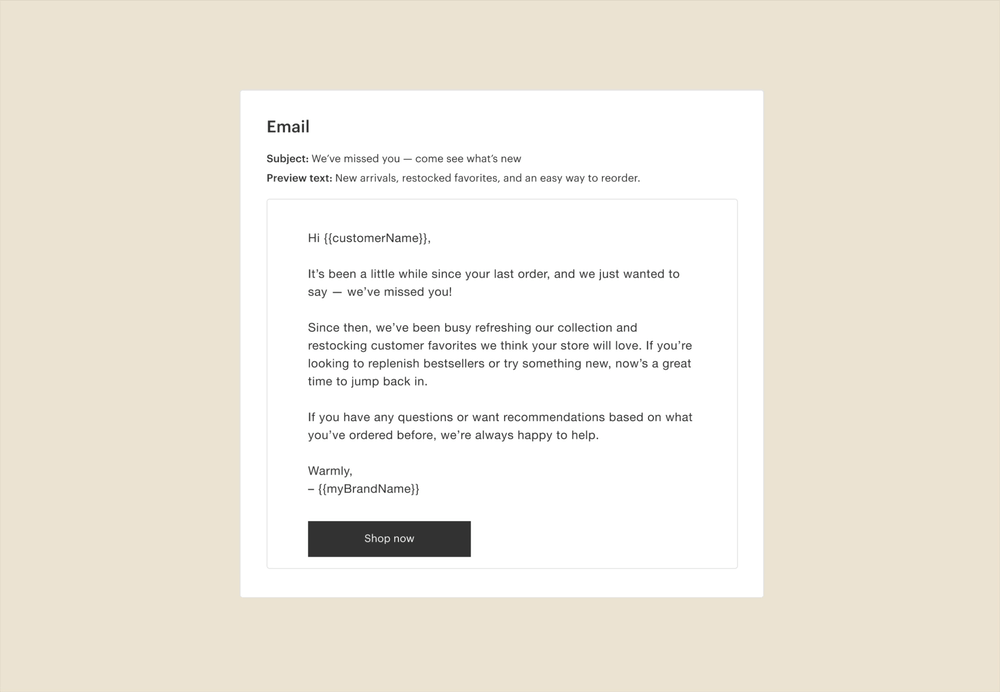Select the subject line "We've missed you"
The width and height of the screenshot is (1000, 692).
pos(355,159)
